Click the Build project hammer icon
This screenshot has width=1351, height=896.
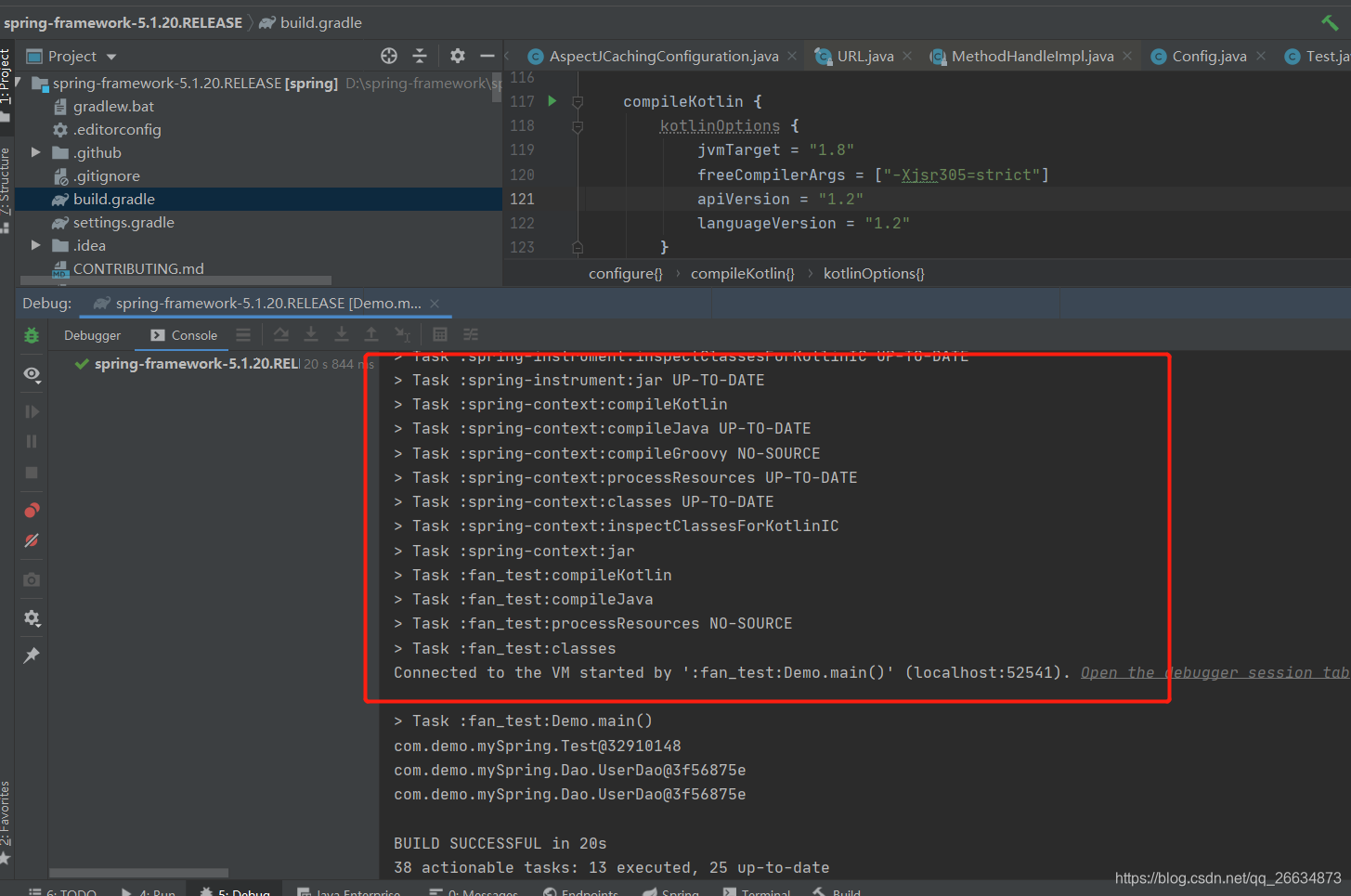tap(1330, 22)
